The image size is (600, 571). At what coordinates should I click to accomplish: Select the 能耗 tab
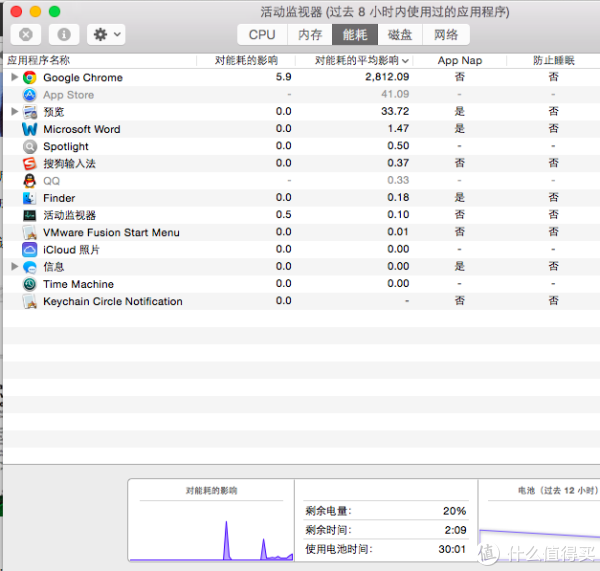pyautogui.click(x=355, y=35)
